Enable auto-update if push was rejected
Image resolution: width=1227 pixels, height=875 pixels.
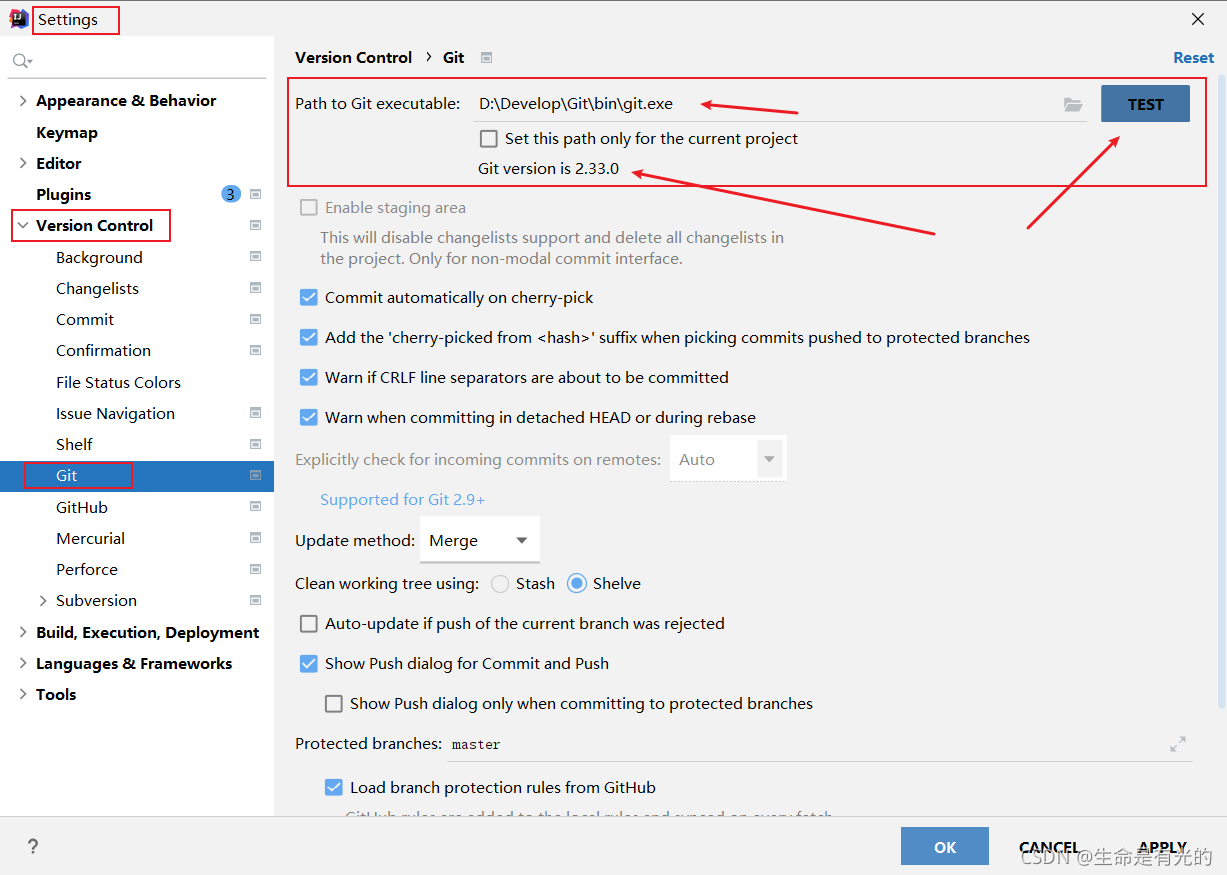click(309, 623)
